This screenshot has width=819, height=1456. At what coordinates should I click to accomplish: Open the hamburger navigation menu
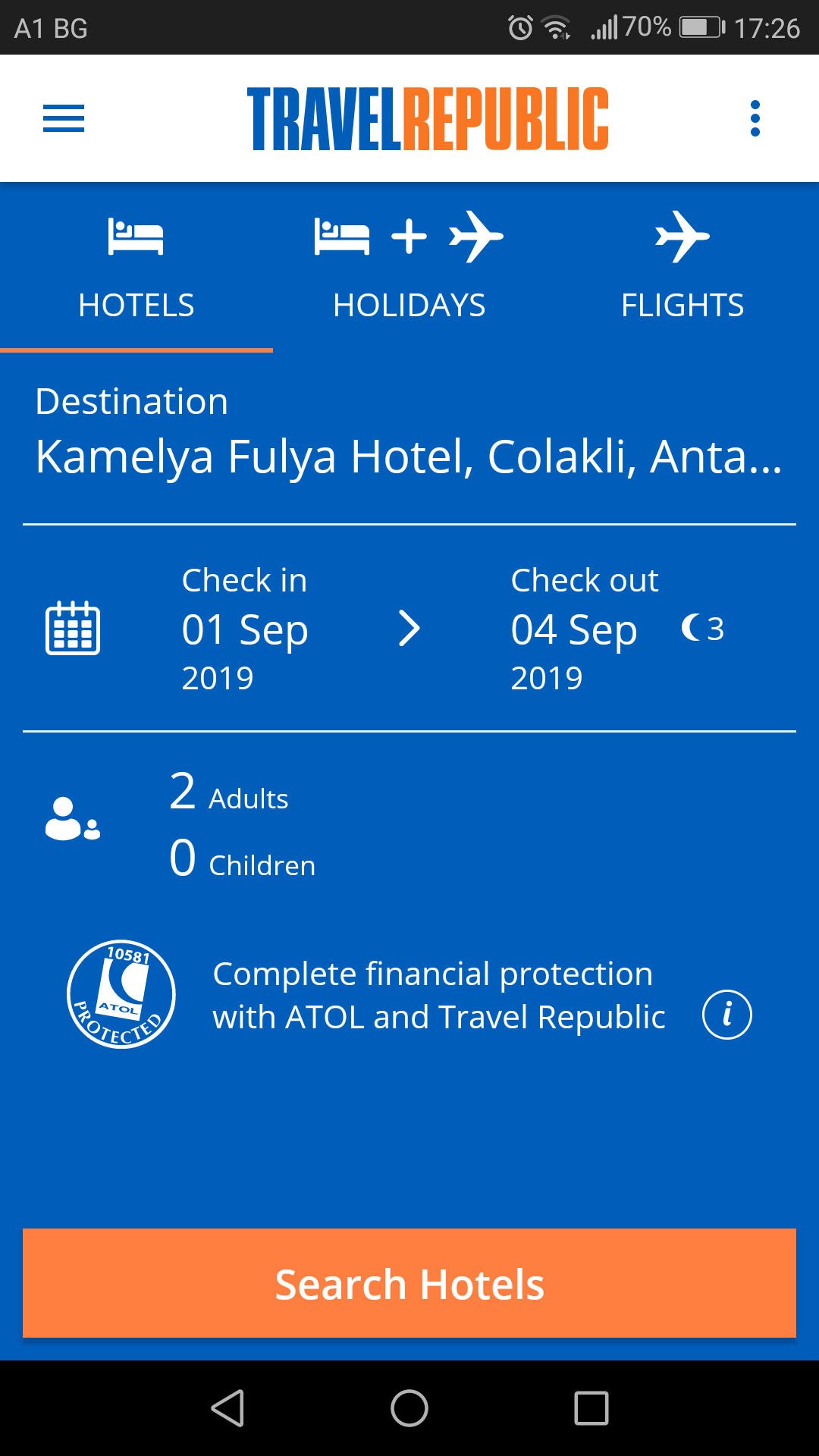pyautogui.click(x=64, y=118)
